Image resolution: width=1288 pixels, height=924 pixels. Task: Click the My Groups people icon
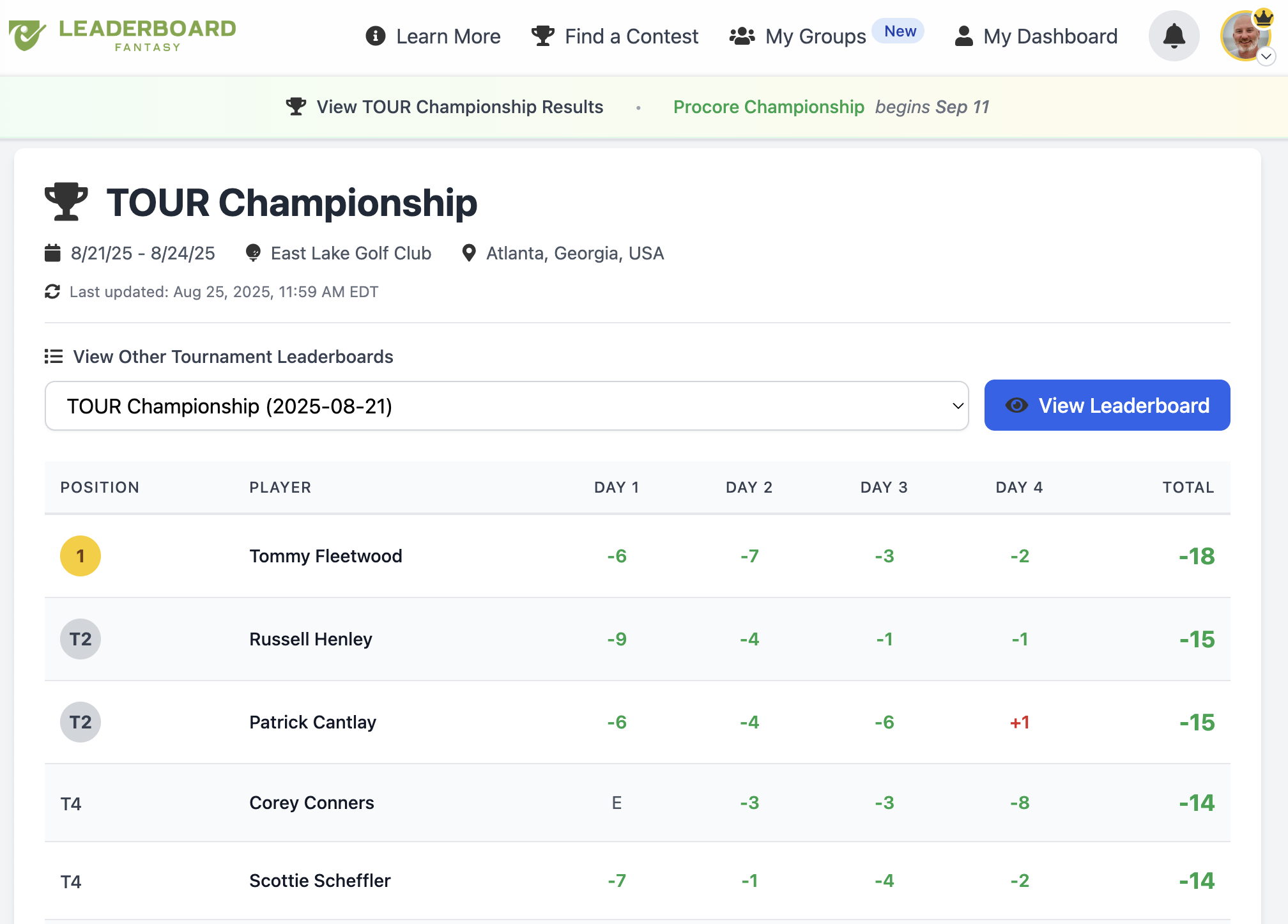coord(743,36)
